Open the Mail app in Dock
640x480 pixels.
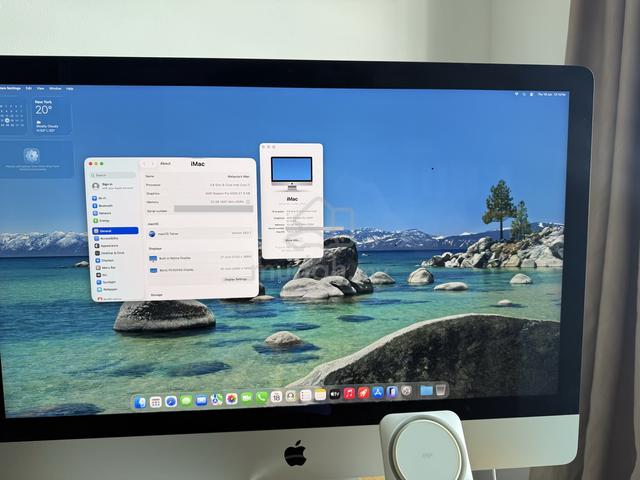click(x=201, y=400)
